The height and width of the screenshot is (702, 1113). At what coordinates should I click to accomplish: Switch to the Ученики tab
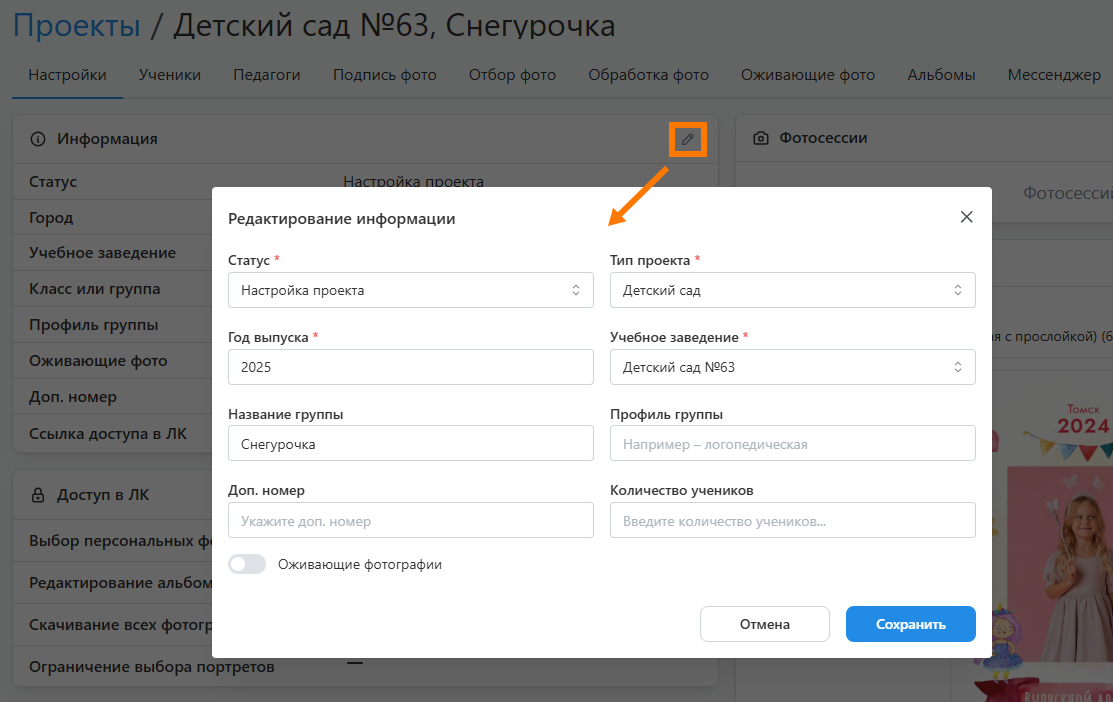[x=170, y=75]
